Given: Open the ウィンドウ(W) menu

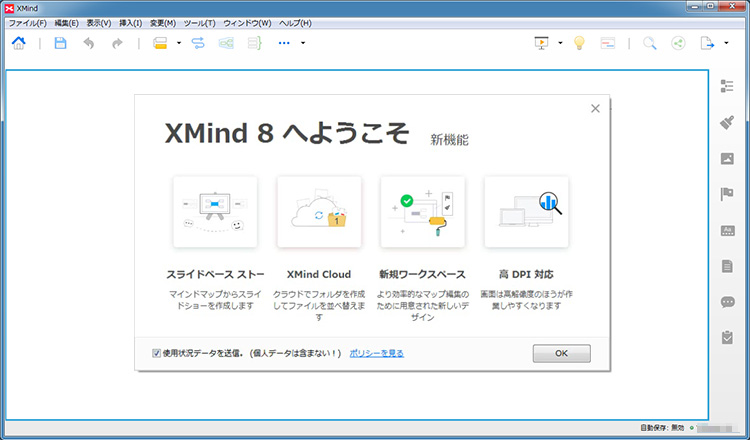Looking at the screenshot, I should tap(247, 23).
